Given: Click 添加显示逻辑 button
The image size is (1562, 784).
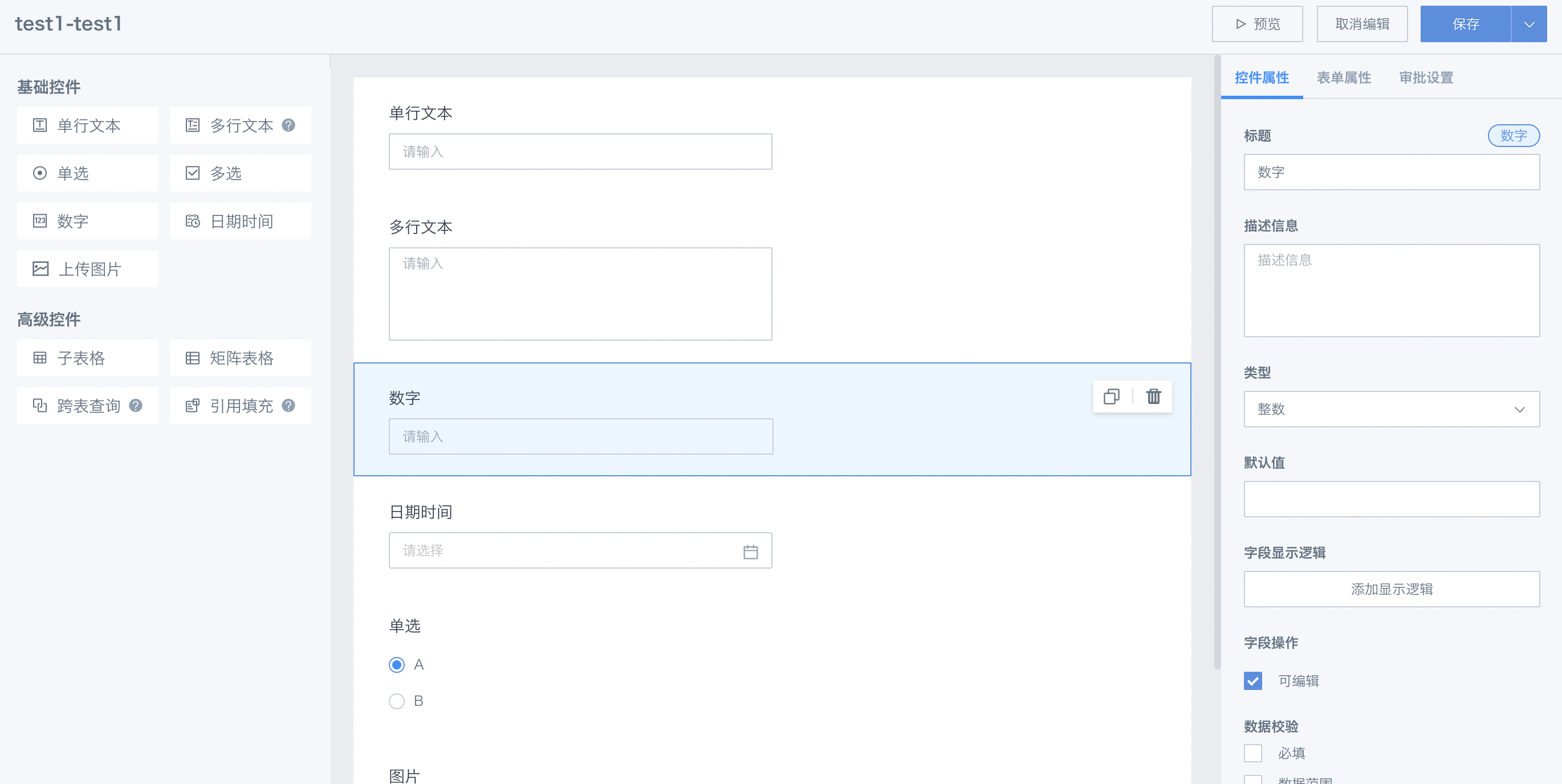Looking at the screenshot, I should pos(1392,589).
